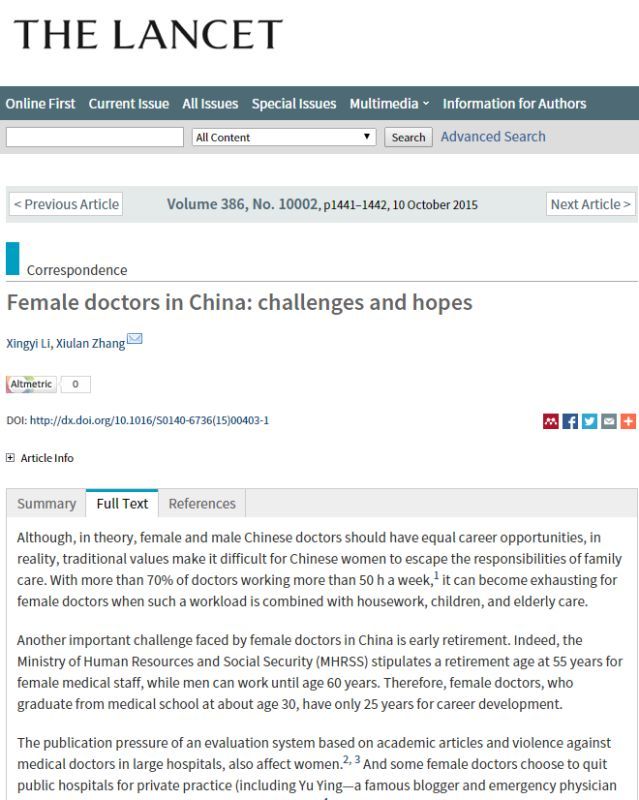The height and width of the screenshot is (800, 639).
Task: Switch to the Summary tab
Action: 46,504
